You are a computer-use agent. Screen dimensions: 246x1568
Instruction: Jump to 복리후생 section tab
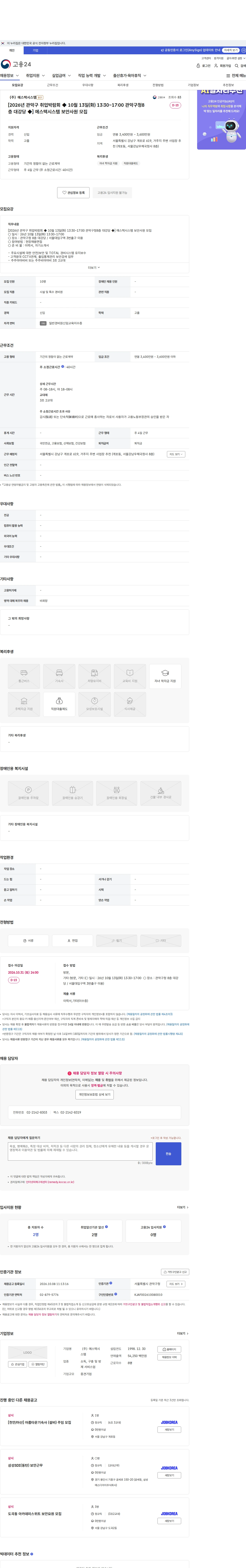(123, 85)
